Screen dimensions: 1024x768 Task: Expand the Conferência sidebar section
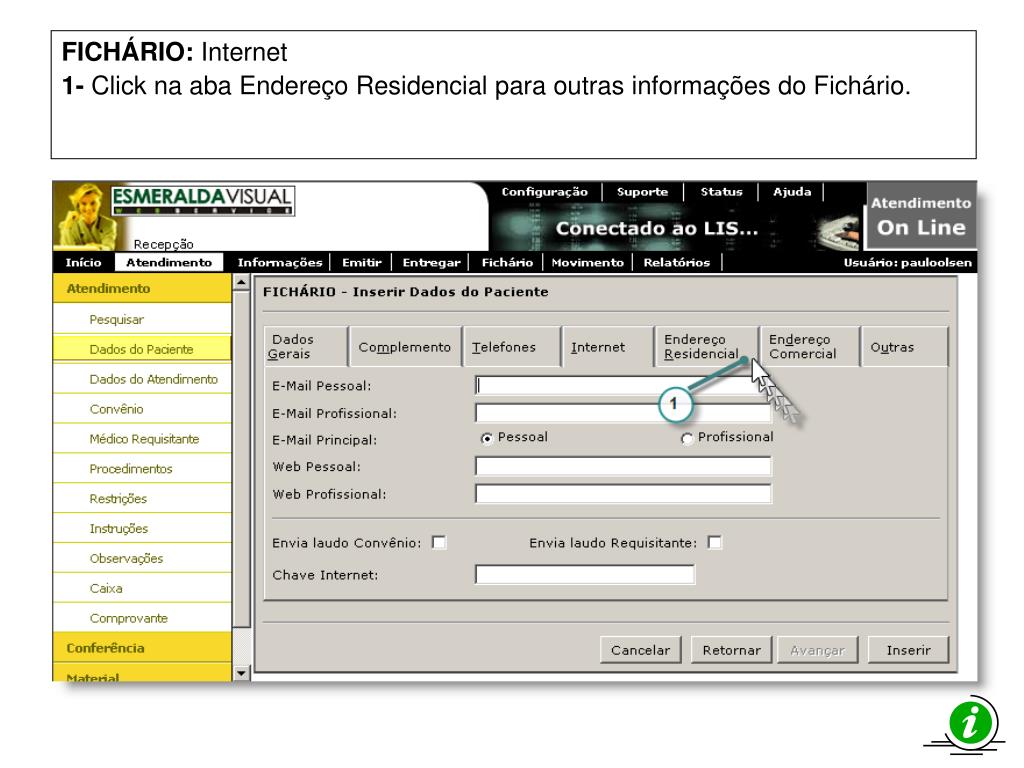coord(142,648)
